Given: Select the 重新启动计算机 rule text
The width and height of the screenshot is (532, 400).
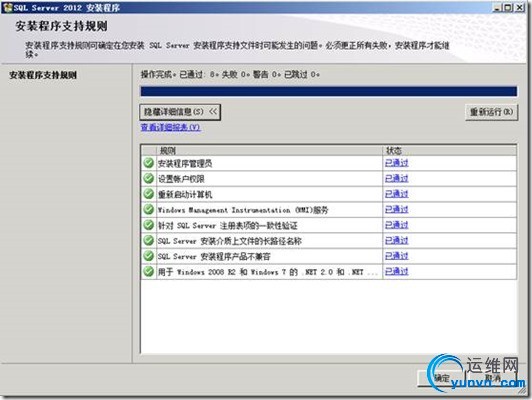Looking at the screenshot, I should click(x=185, y=194).
